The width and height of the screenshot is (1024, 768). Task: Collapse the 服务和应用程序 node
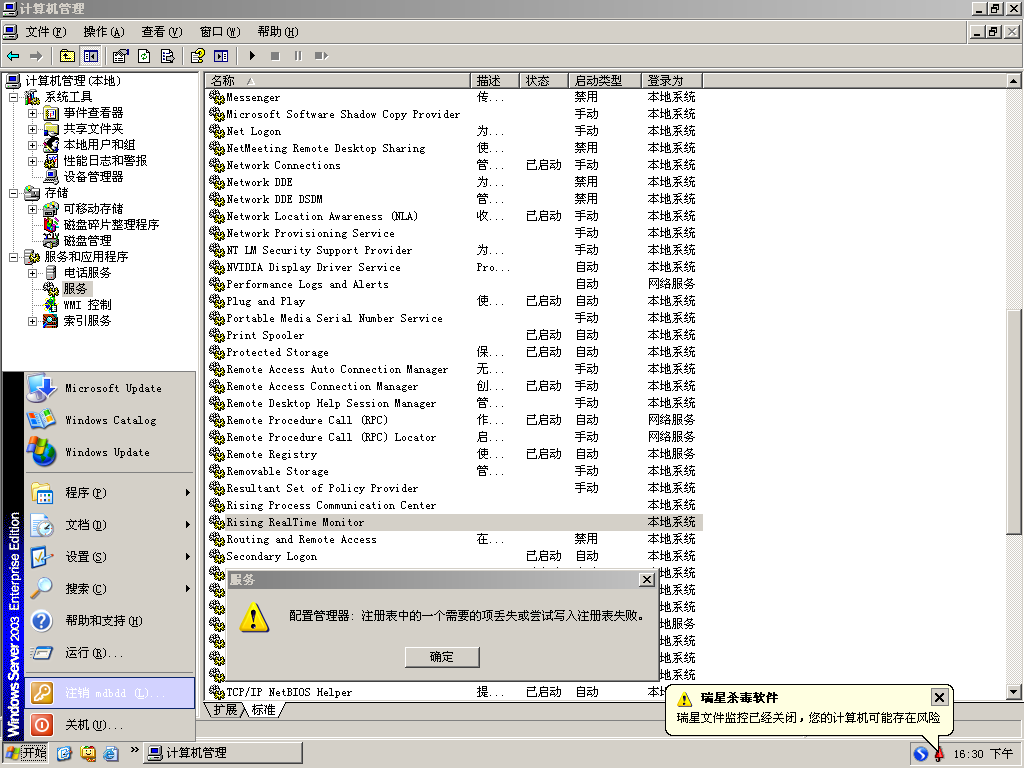[13, 257]
